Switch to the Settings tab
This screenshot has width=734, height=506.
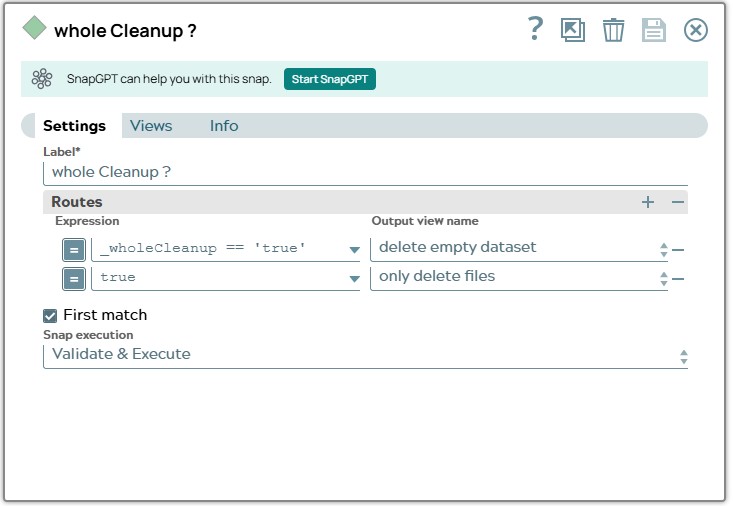tap(74, 125)
